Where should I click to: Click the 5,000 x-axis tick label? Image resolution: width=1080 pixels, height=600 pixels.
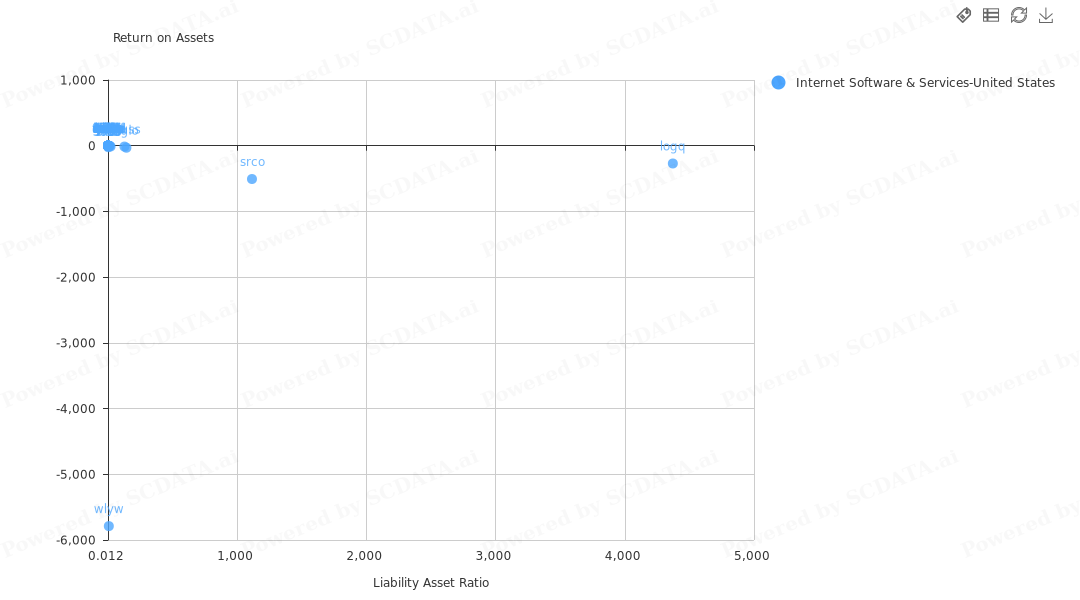(x=751, y=556)
